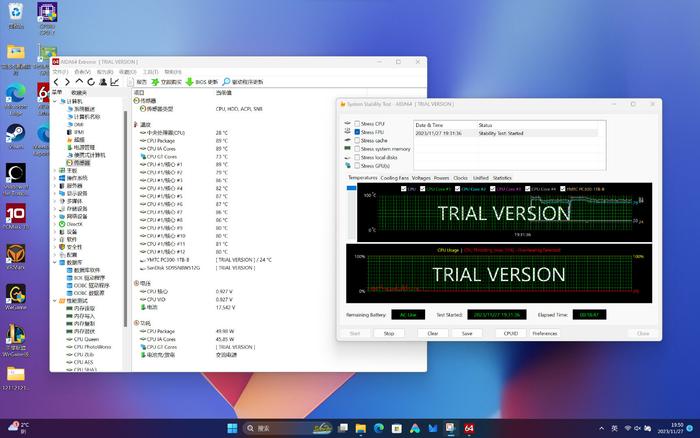This screenshot has width=700, height=438.
Task: Open Preferences in System Stability Test
Action: click(x=545, y=334)
